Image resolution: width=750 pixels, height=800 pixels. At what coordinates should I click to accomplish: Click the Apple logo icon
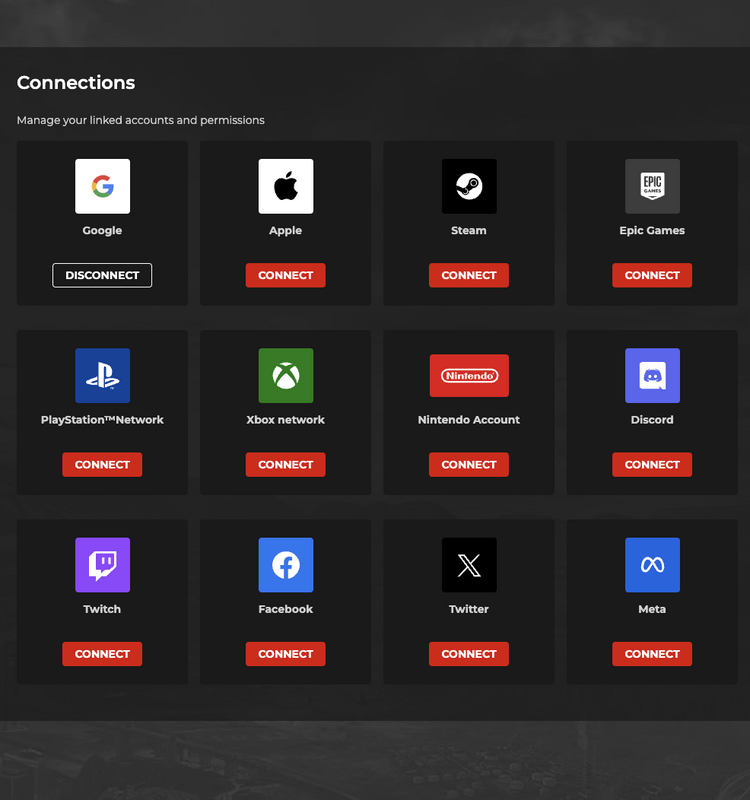[286, 186]
